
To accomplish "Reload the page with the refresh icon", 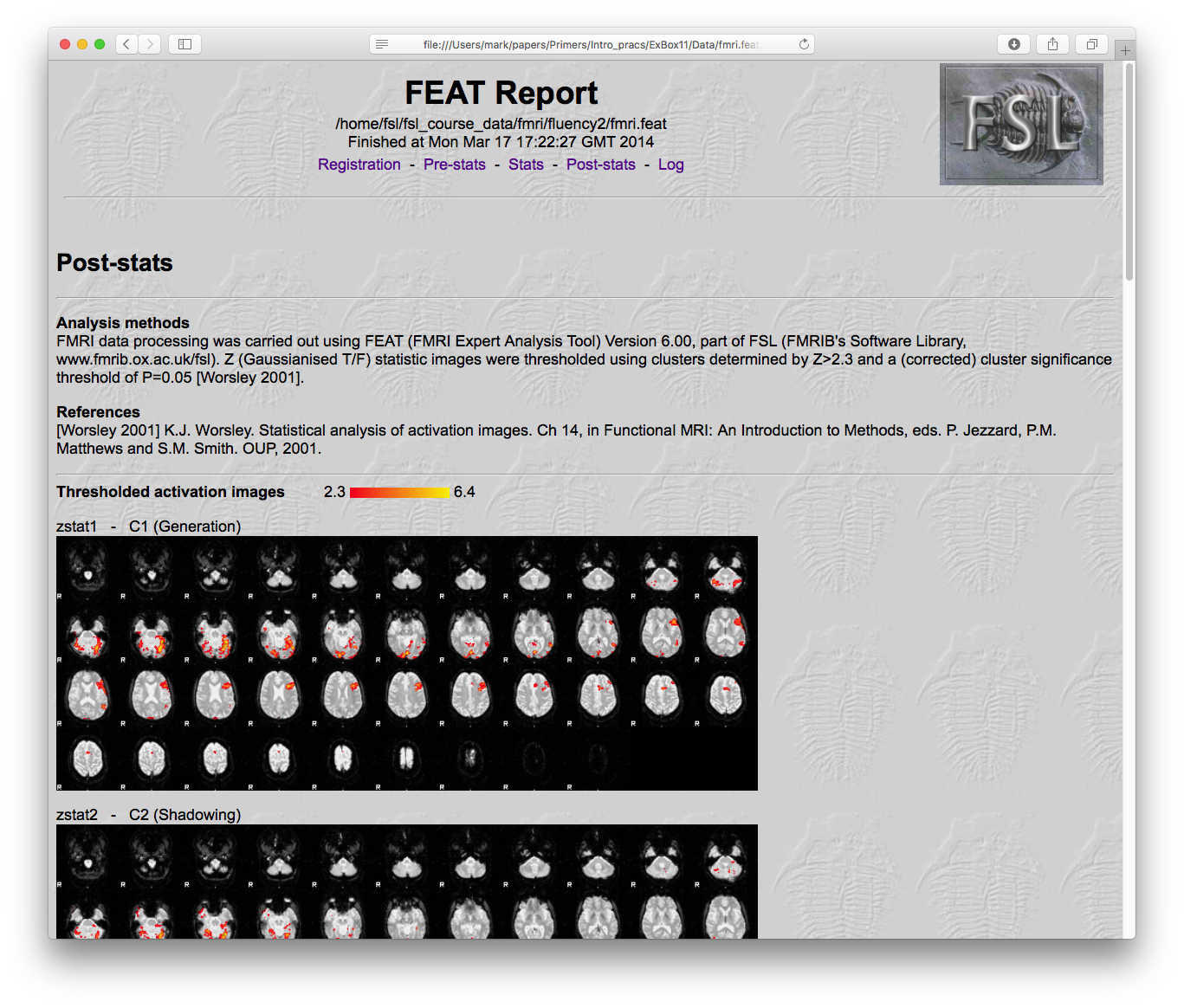I will [x=804, y=44].
